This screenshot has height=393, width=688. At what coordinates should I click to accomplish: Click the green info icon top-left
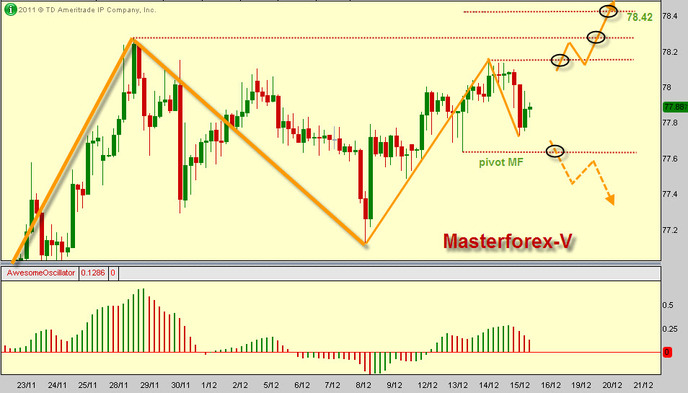click(10, 9)
